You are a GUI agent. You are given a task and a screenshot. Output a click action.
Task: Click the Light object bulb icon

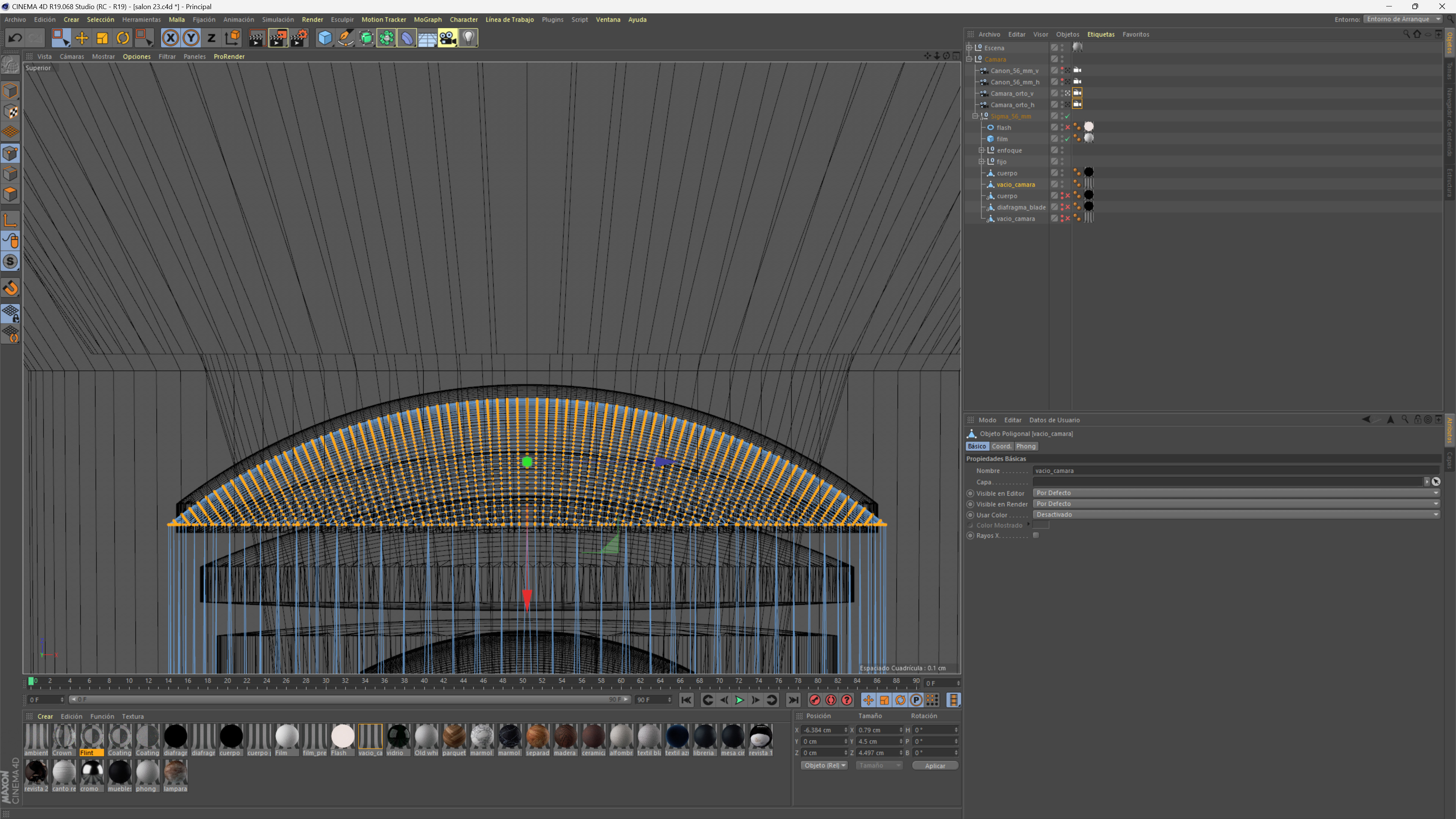point(468,38)
